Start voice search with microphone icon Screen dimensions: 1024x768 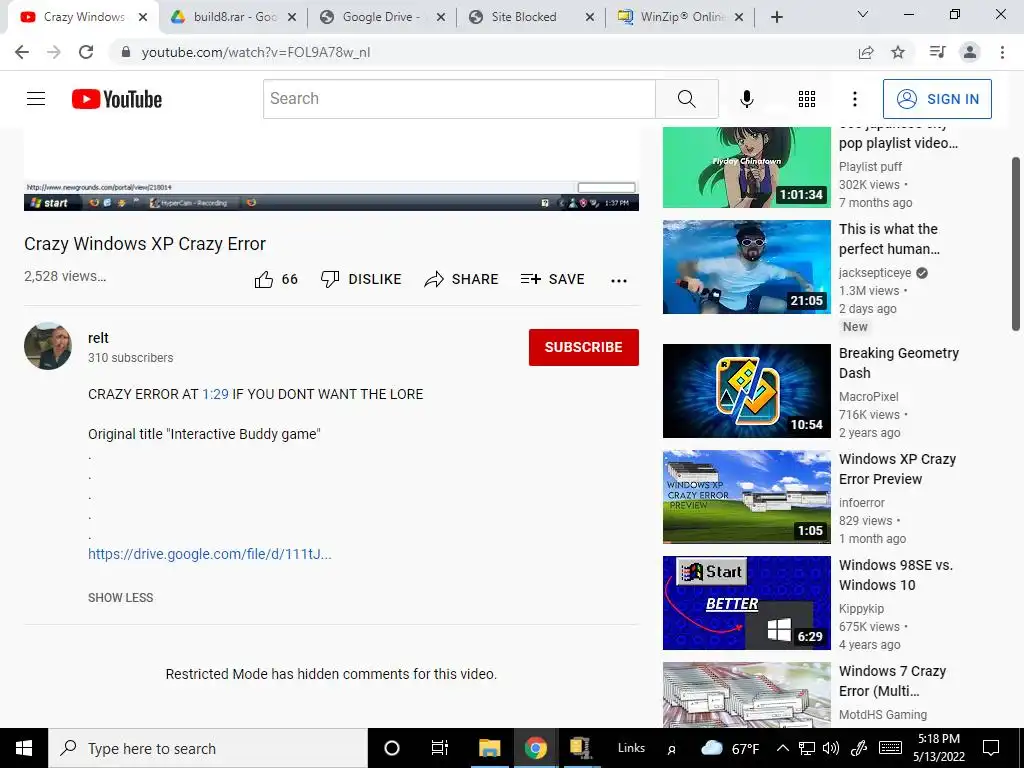[x=746, y=99]
